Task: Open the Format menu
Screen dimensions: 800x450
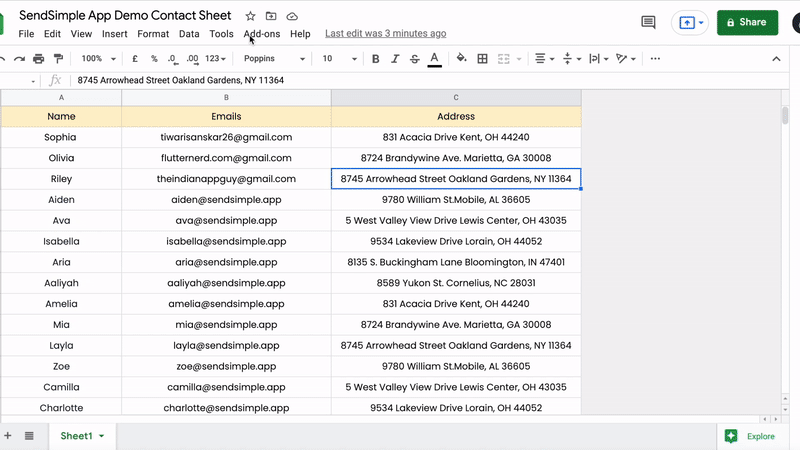Action: 153,34
